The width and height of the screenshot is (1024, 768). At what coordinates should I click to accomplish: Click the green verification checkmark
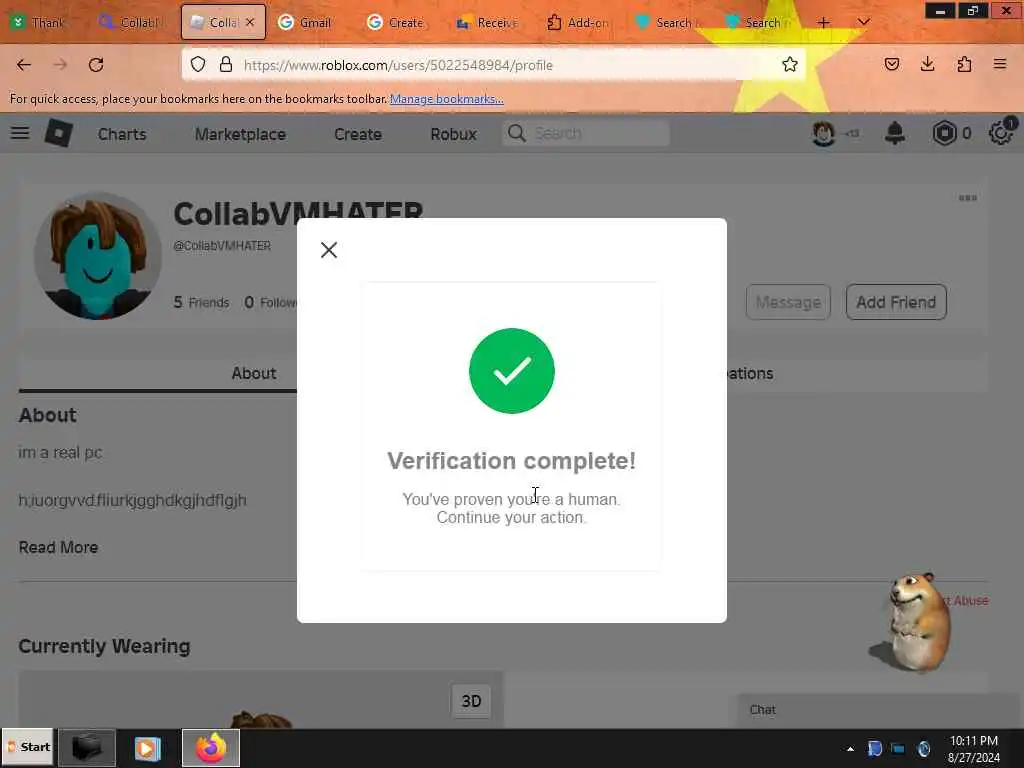(x=511, y=370)
